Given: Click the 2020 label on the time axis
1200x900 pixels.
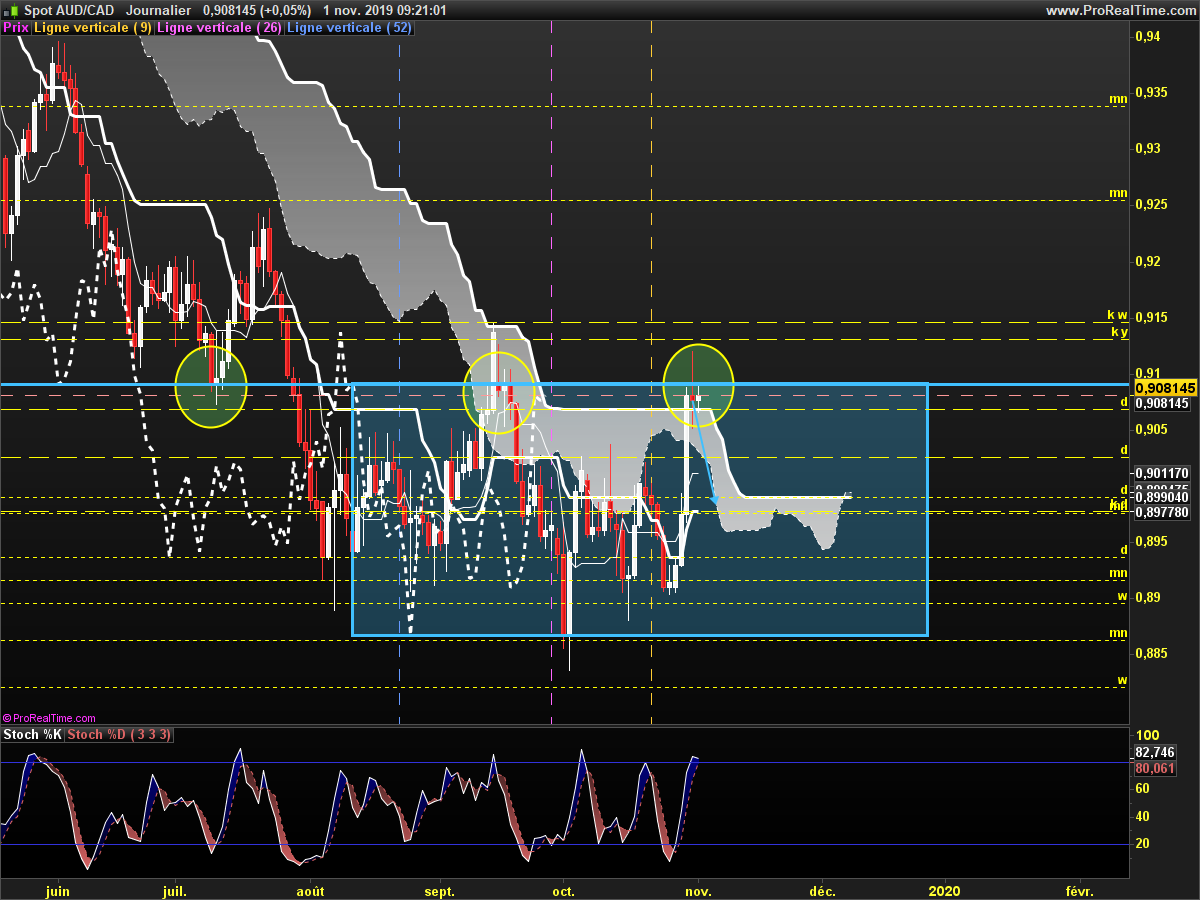Looking at the screenshot, I should coord(944,890).
